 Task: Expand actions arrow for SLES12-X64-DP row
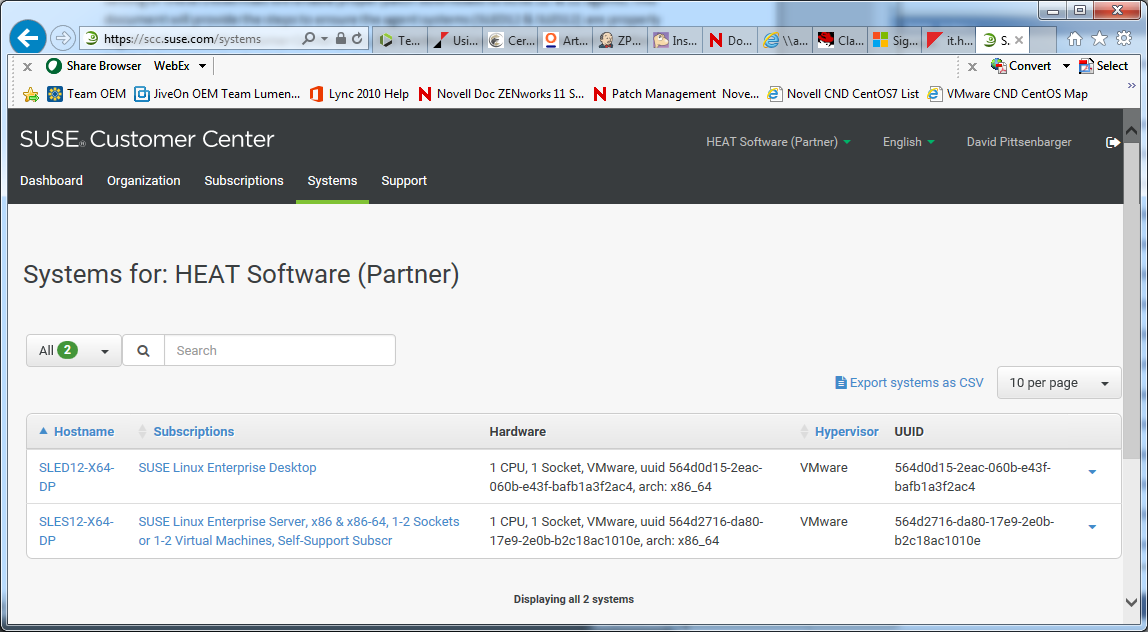click(1092, 527)
